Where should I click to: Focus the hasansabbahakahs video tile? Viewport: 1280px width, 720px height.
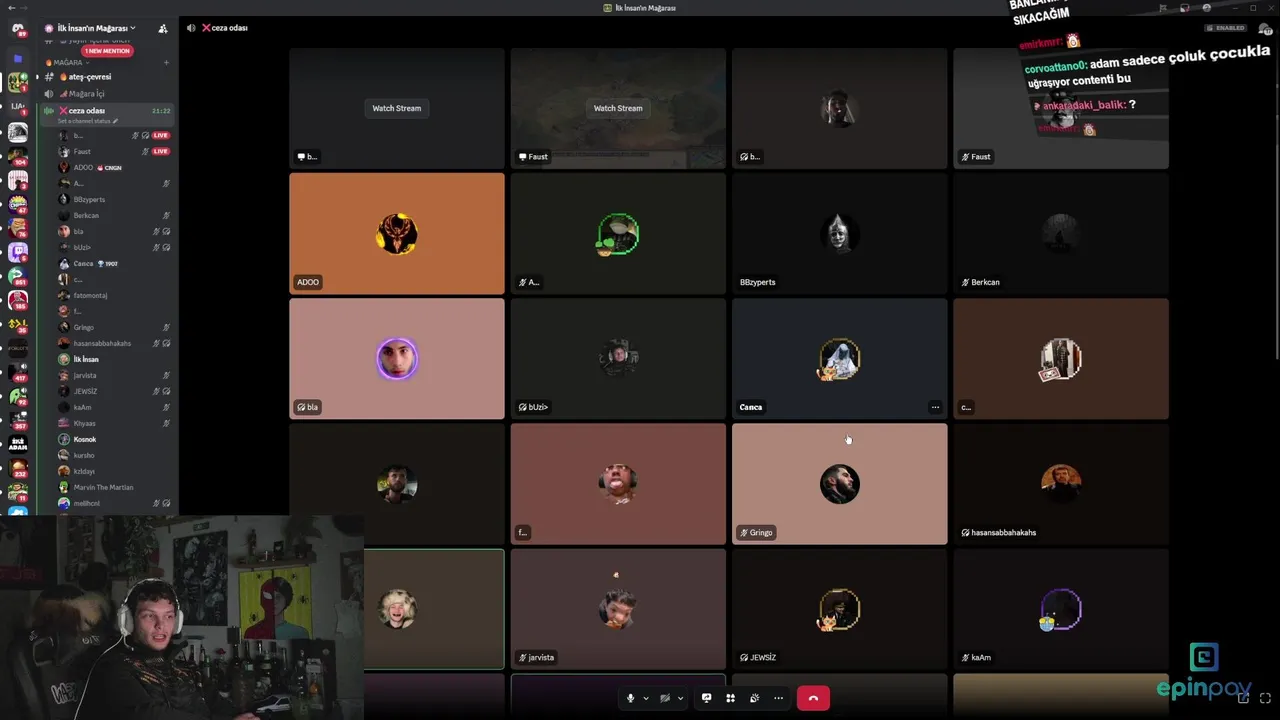click(x=1060, y=484)
